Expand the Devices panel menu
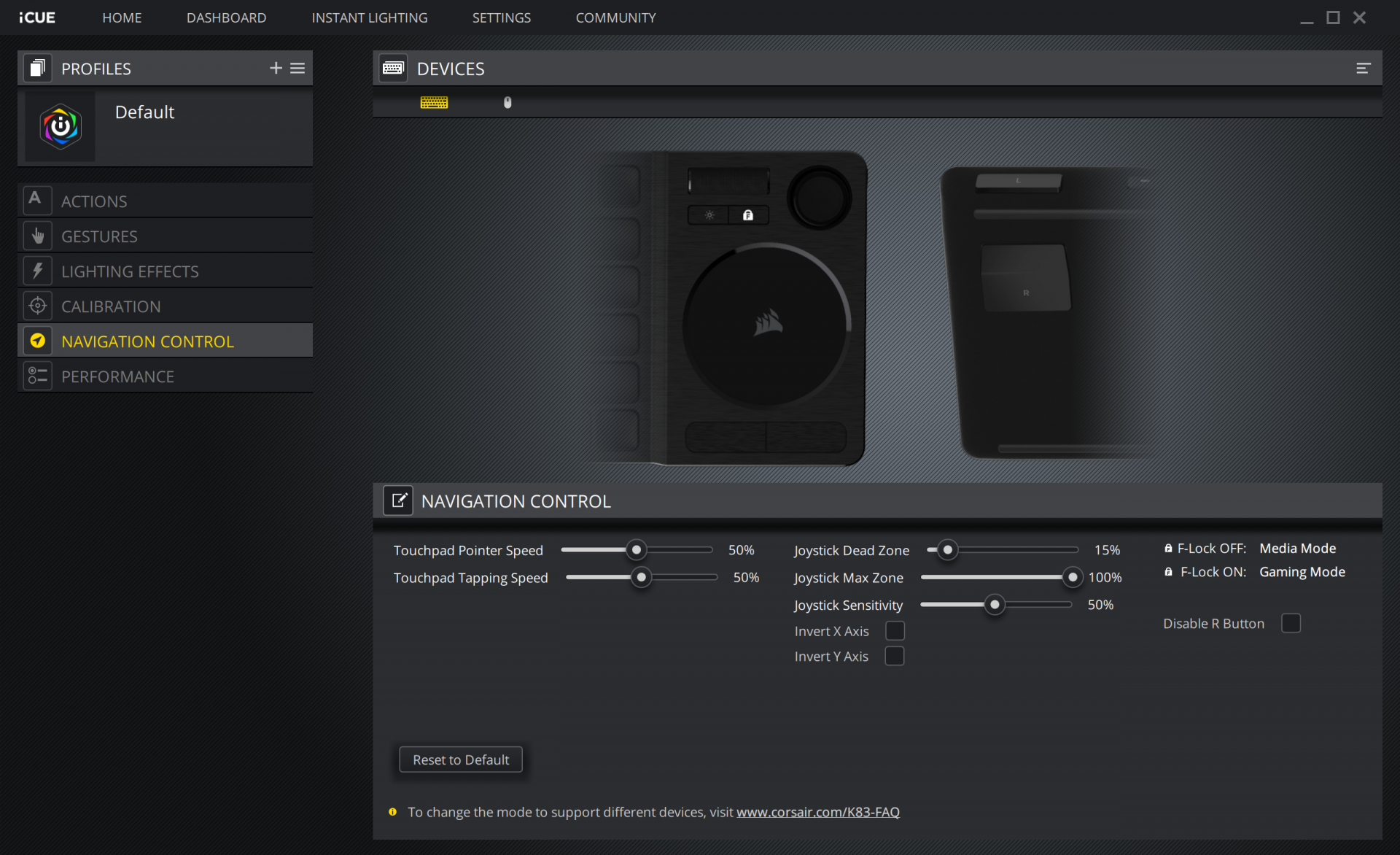 click(1363, 69)
